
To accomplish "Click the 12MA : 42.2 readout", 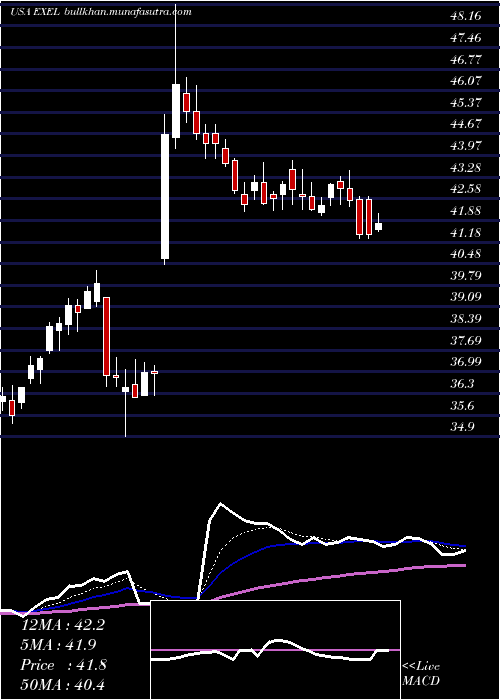I will click(63, 625).
